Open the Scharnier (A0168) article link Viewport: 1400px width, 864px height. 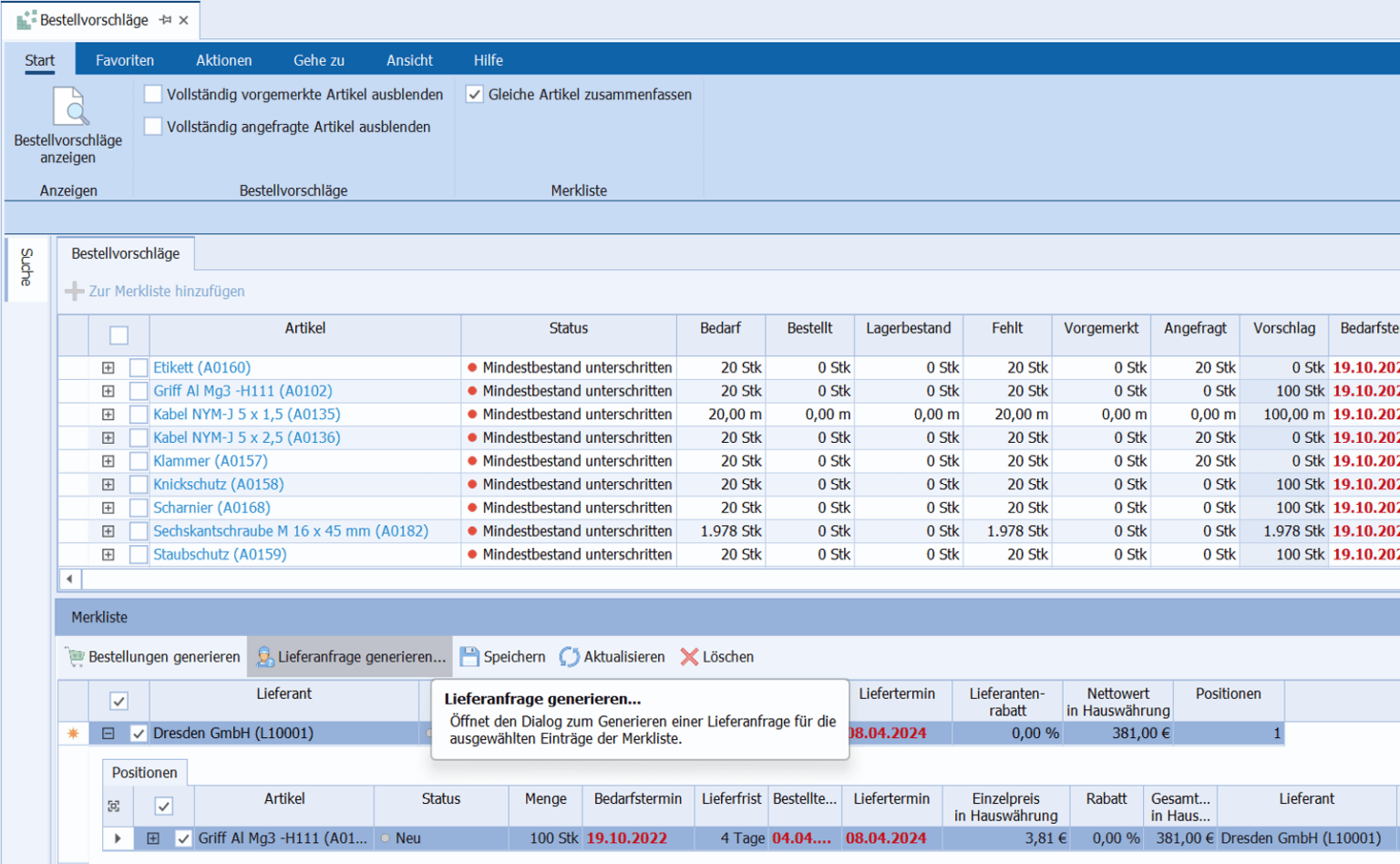coord(211,508)
